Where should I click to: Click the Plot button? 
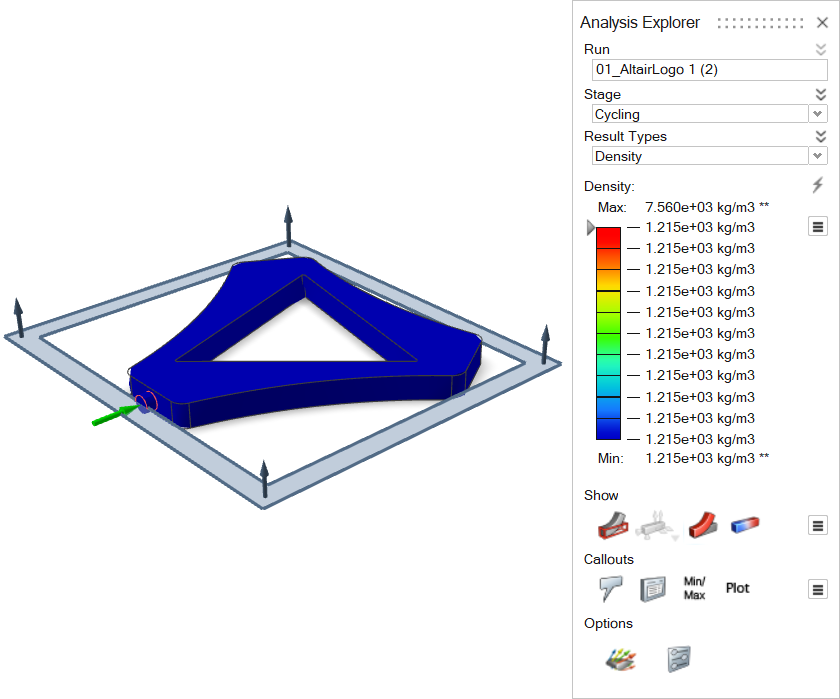(x=737, y=588)
